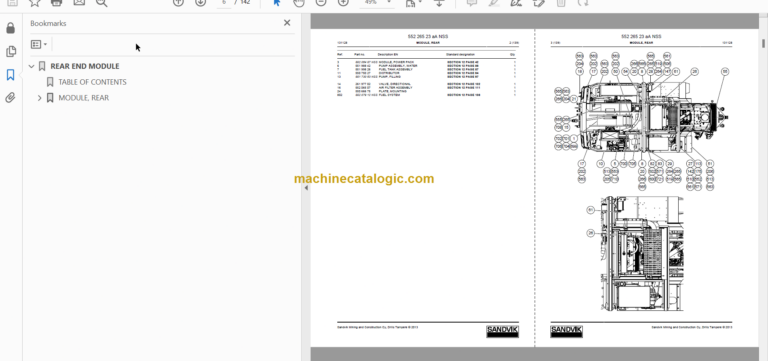The image size is (768, 361).
Task: Click callout 61 on the lower drawing
Action: tap(591, 210)
